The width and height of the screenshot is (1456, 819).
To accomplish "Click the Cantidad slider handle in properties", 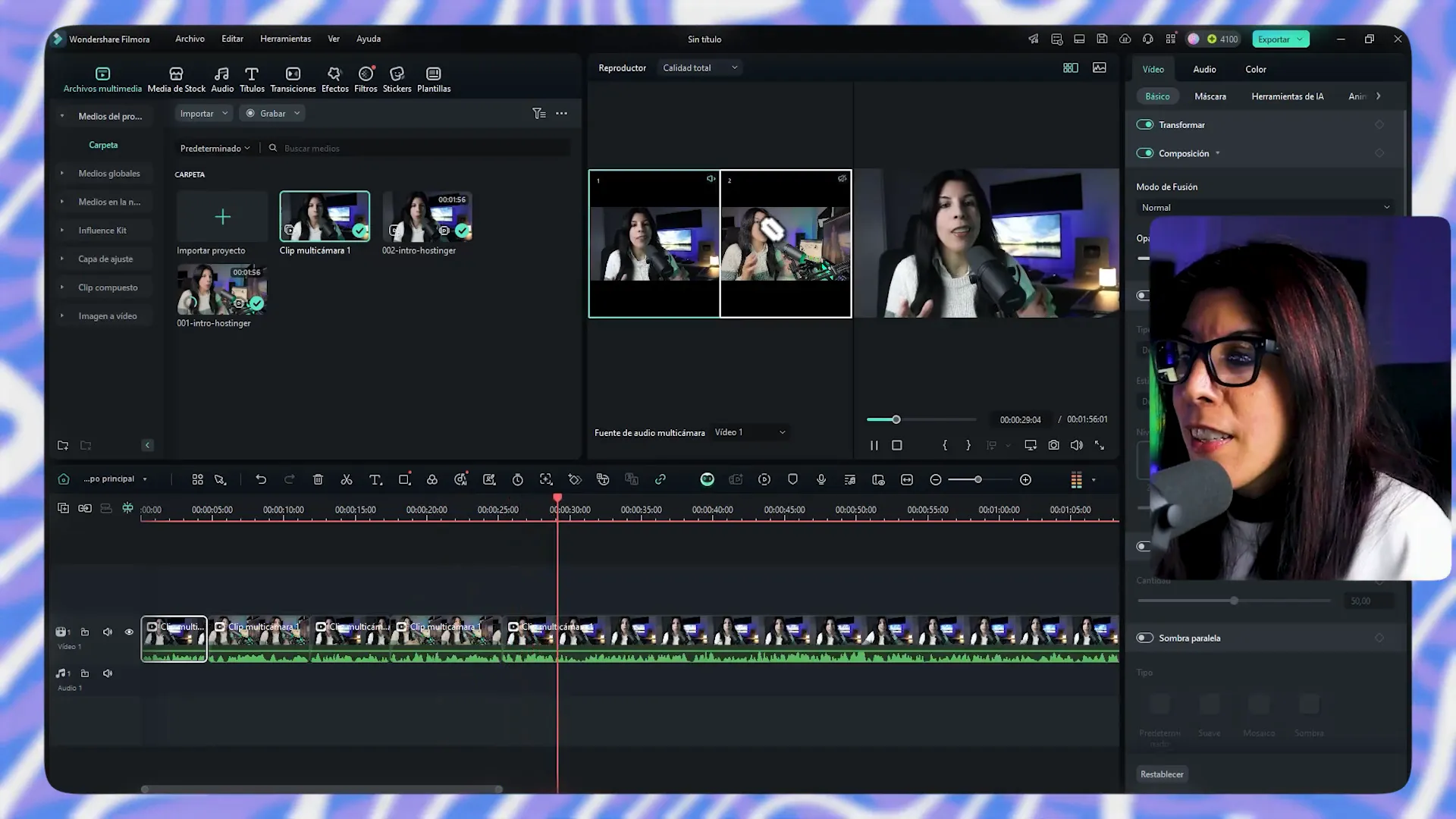I will pyautogui.click(x=1234, y=601).
